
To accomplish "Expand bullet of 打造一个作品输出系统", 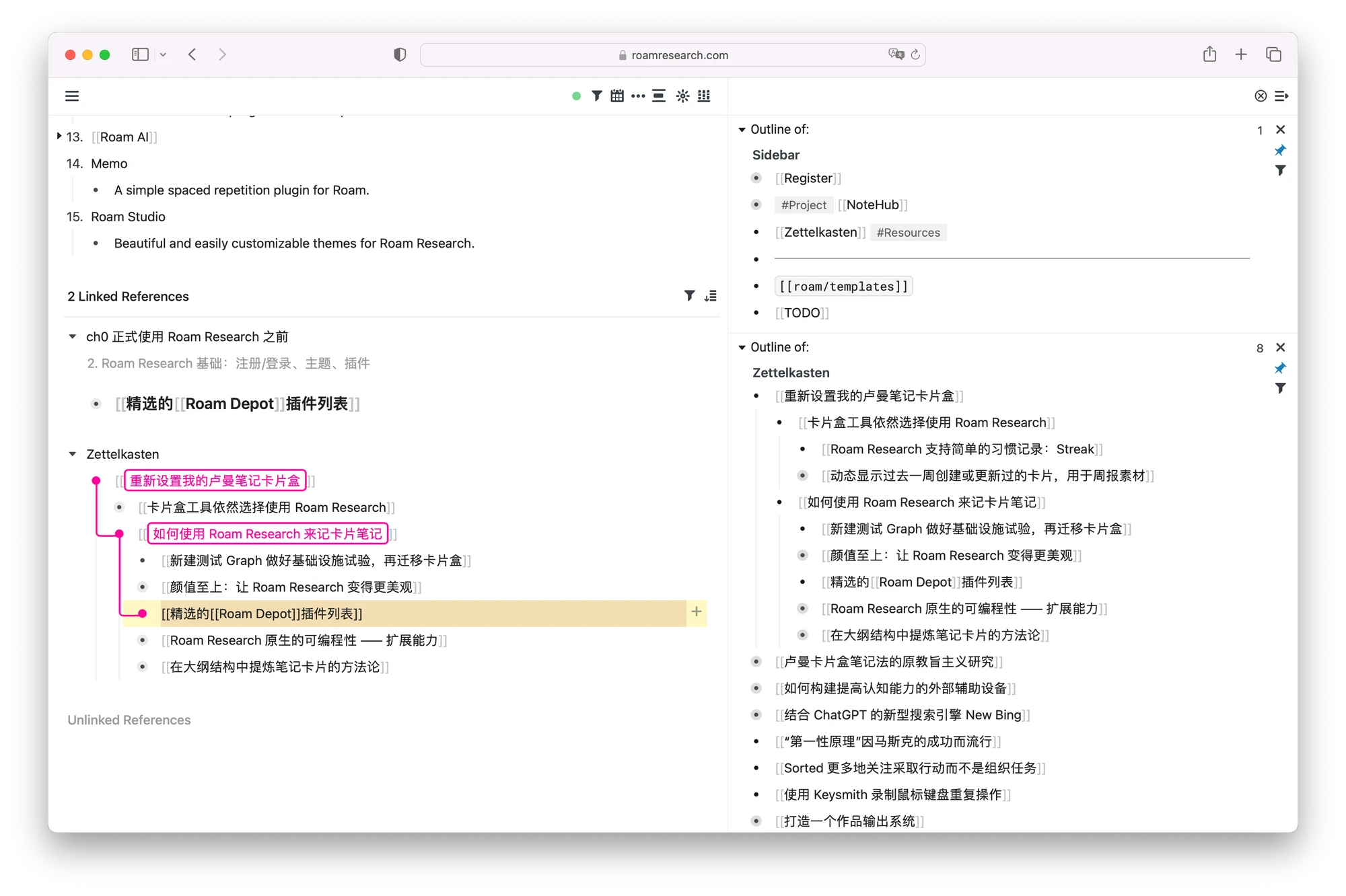I will click(x=756, y=821).
